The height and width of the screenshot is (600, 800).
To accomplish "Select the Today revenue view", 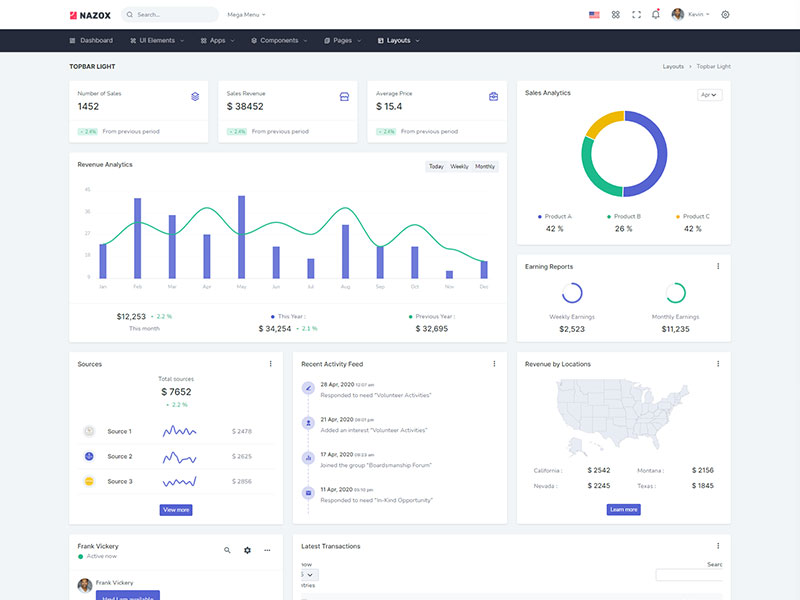I will [436, 167].
